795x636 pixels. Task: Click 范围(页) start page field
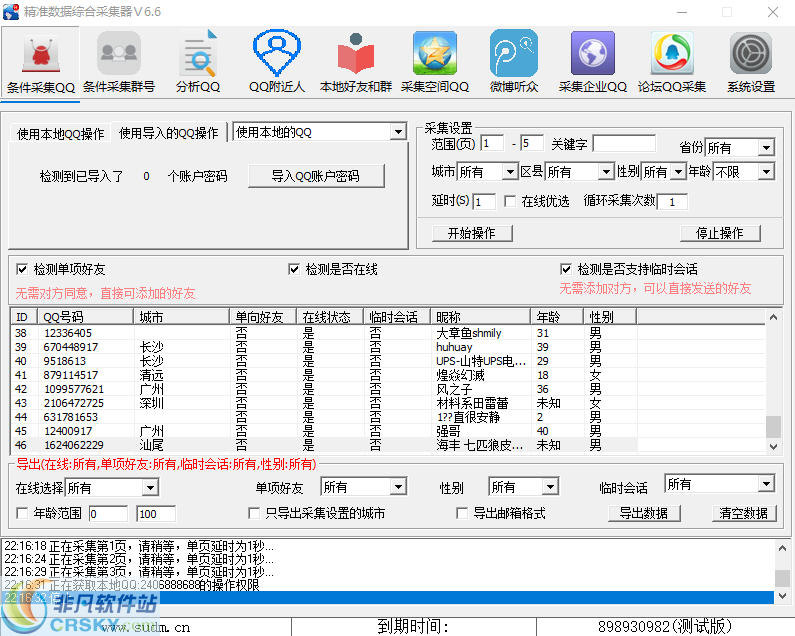tap(492, 144)
